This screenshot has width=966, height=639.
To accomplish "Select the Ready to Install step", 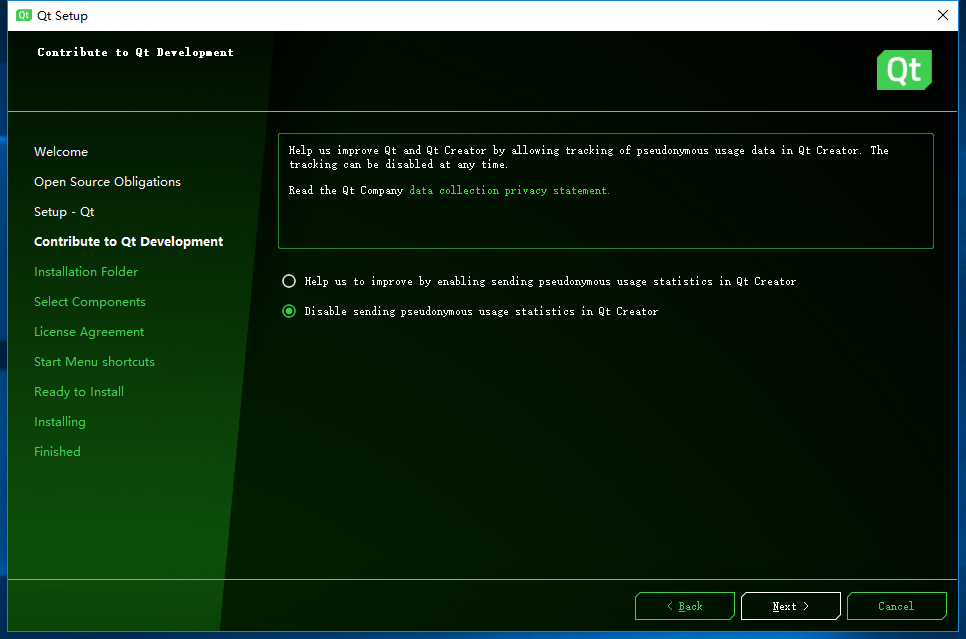I will pyautogui.click(x=79, y=392).
